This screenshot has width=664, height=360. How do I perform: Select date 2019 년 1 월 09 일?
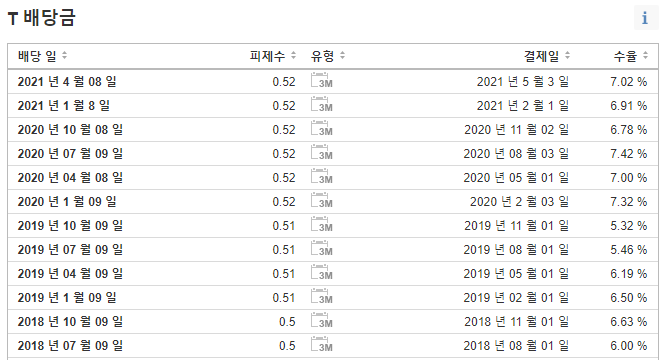67,298
